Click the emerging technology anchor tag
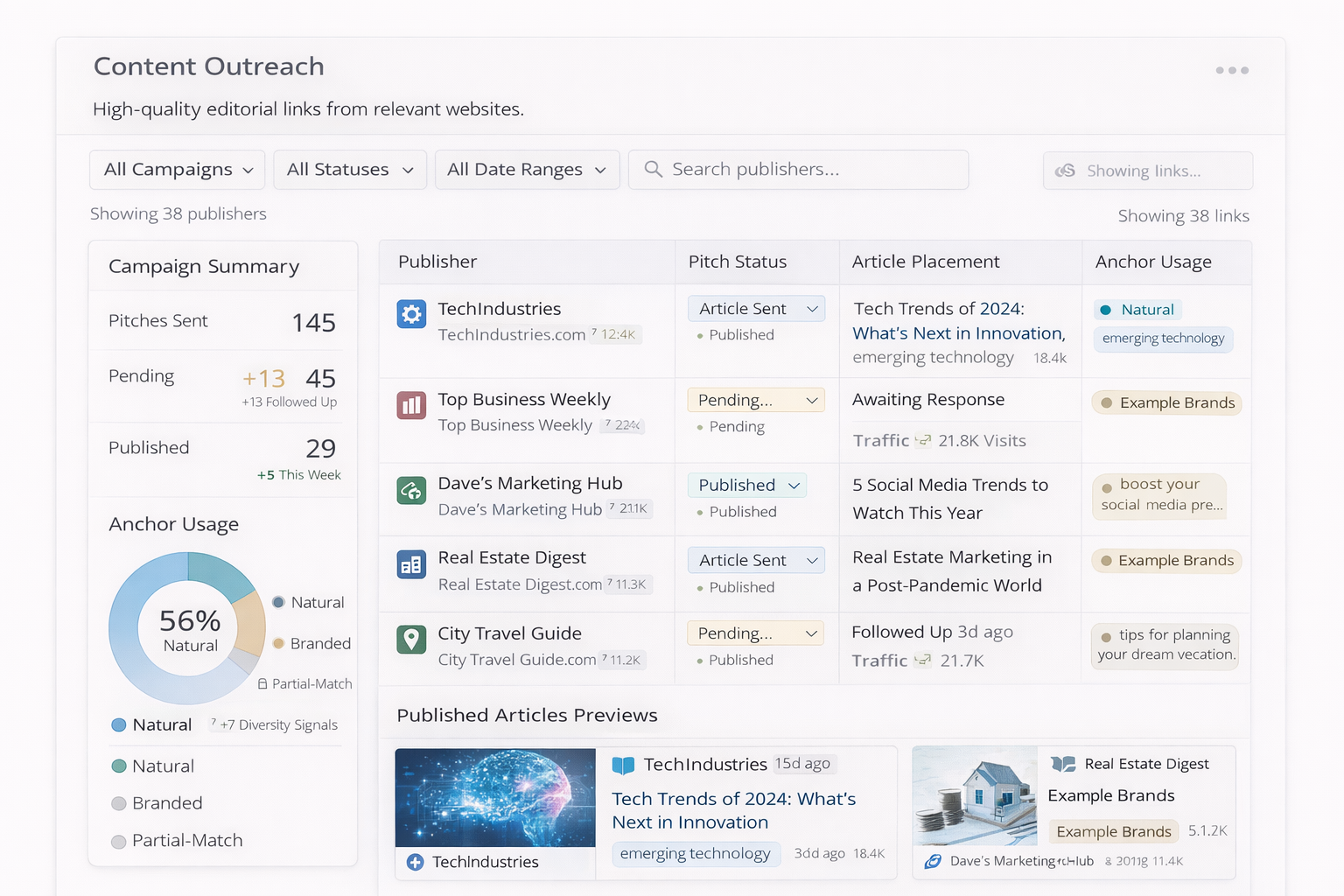1344x896 pixels. [x=1163, y=339]
